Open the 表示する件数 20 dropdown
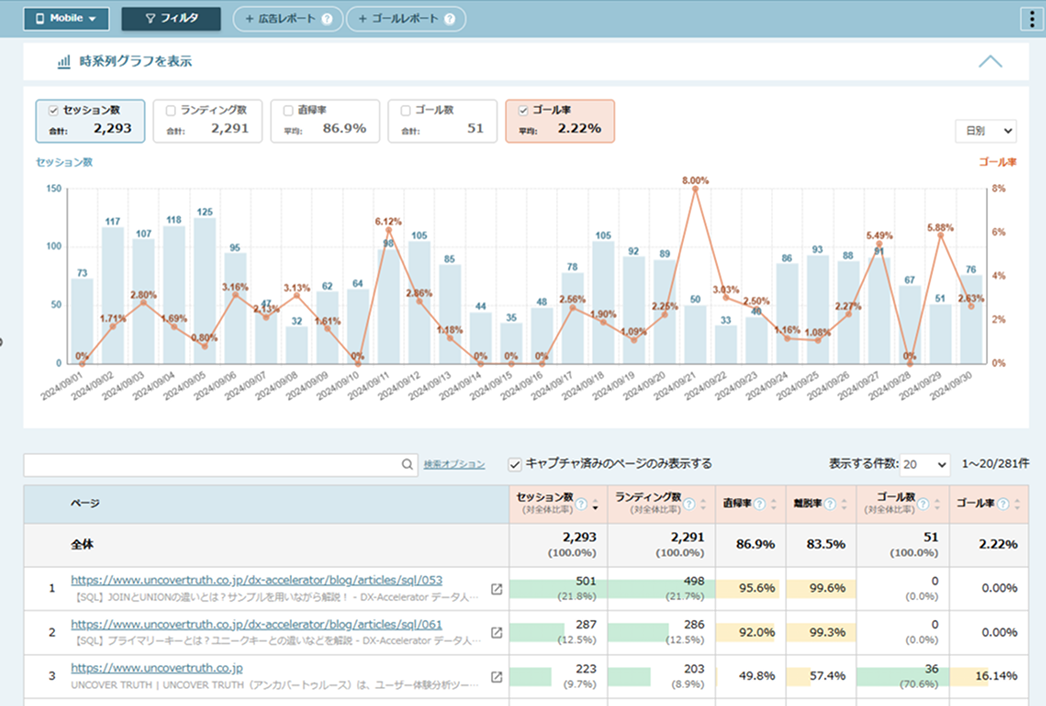This screenshot has width=1046, height=706. 925,464
